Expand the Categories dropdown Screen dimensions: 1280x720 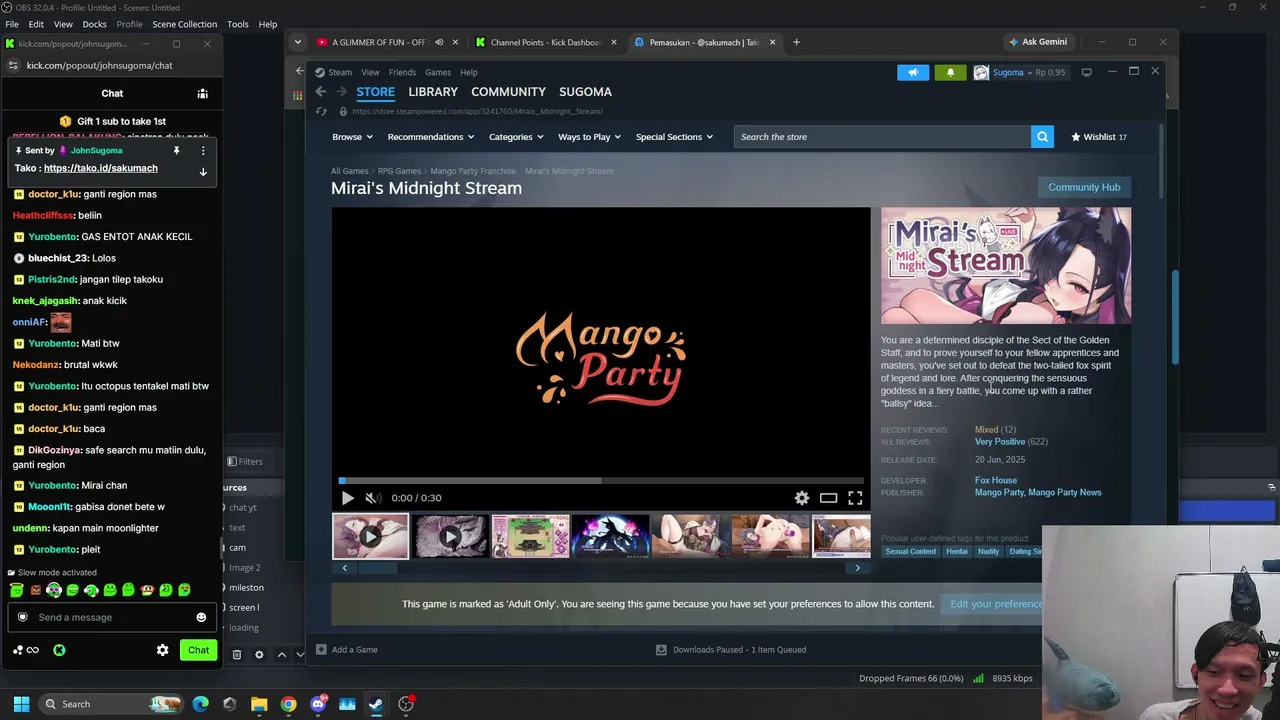tap(516, 137)
